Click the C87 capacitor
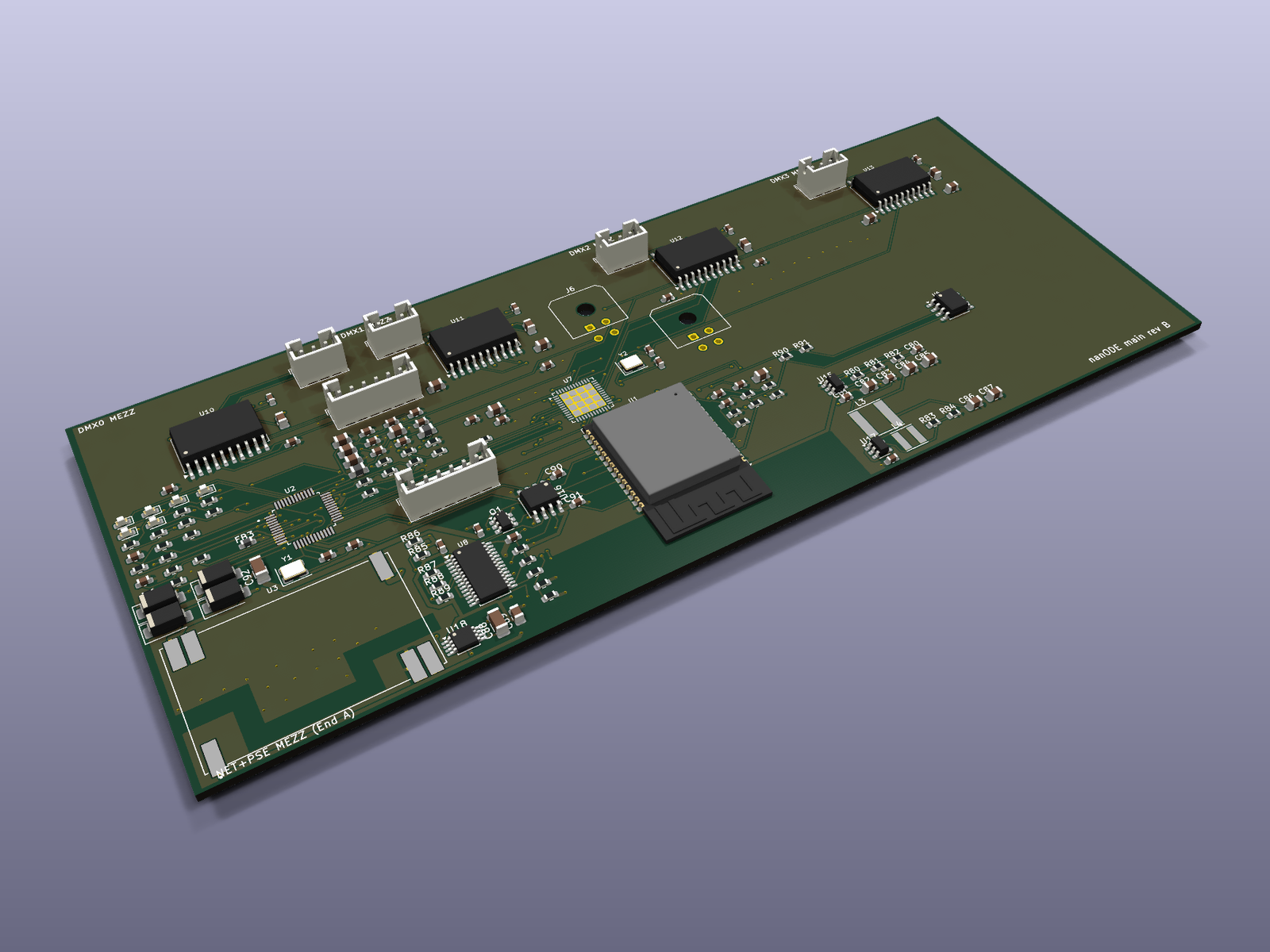 click(994, 395)
